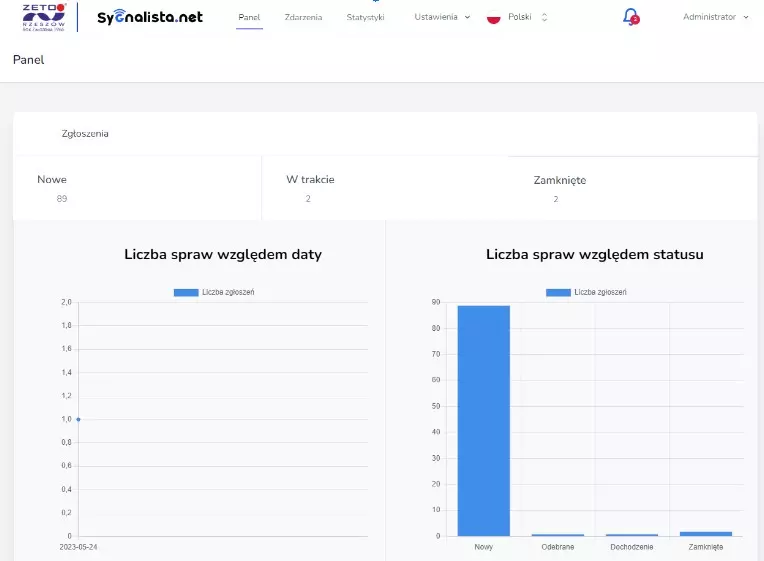Go to the Statystyki page
The width and height of the screenshot is (764, 561).
[x=365, y=17]
